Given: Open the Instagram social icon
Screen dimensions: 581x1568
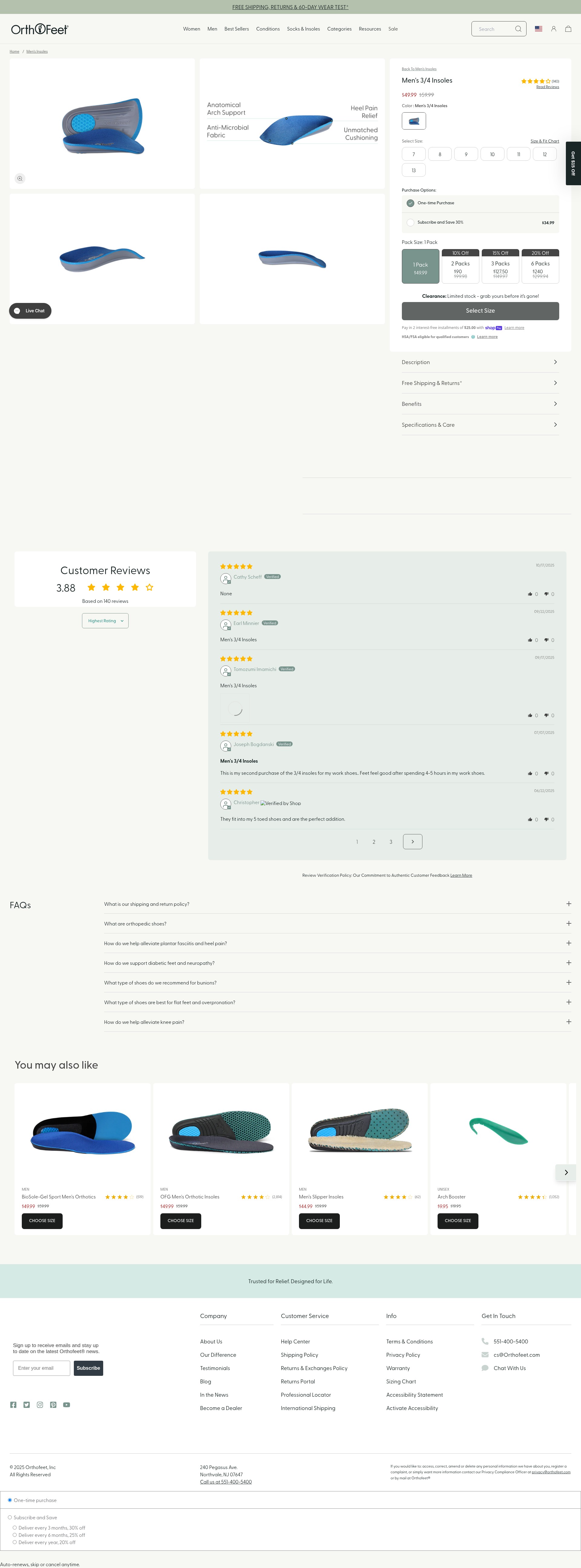Looking at the screenshot, I should [x=40, y=1405].
